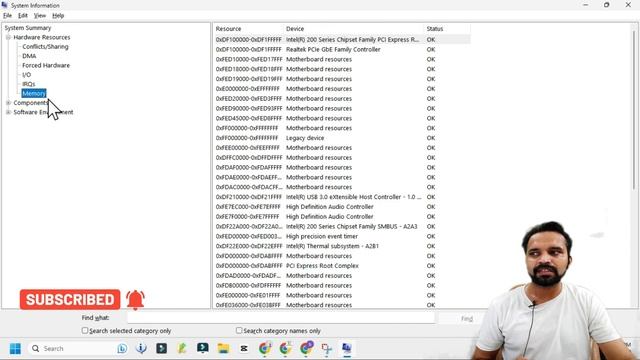
Task: Select I/O under Hardware Resources
Action: 27,75
